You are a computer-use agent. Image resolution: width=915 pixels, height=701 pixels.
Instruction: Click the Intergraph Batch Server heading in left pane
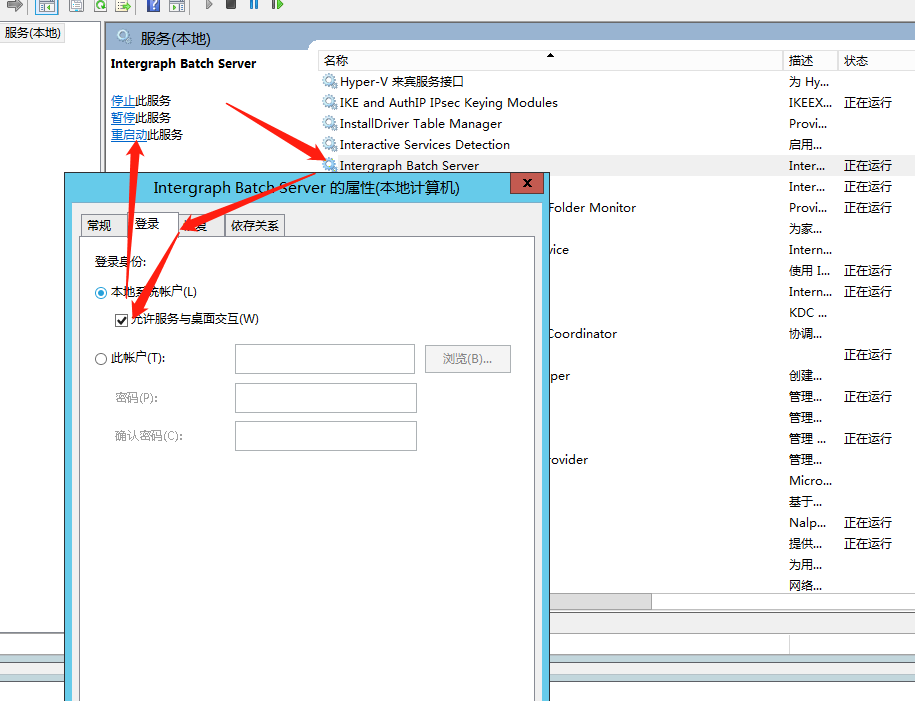(183, 64)
